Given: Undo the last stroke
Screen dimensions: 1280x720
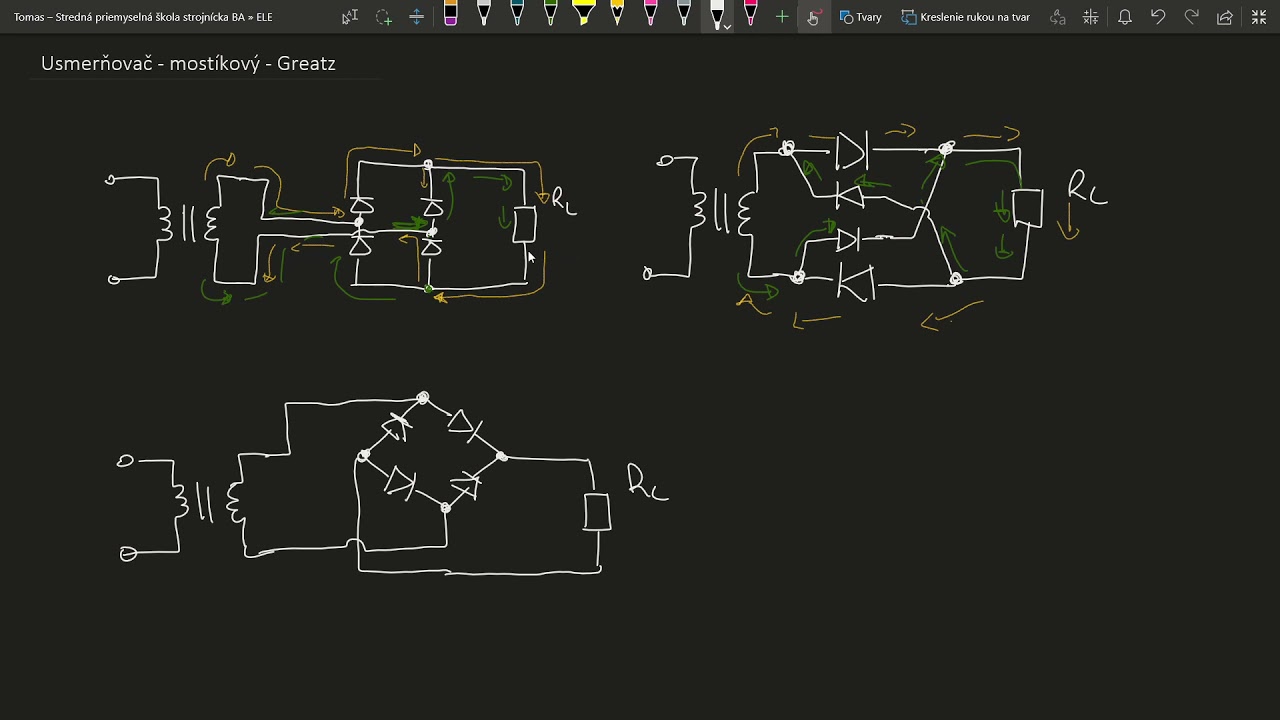Looking at the screenshot, I should pyautogui.click(x=1158, y=17).
